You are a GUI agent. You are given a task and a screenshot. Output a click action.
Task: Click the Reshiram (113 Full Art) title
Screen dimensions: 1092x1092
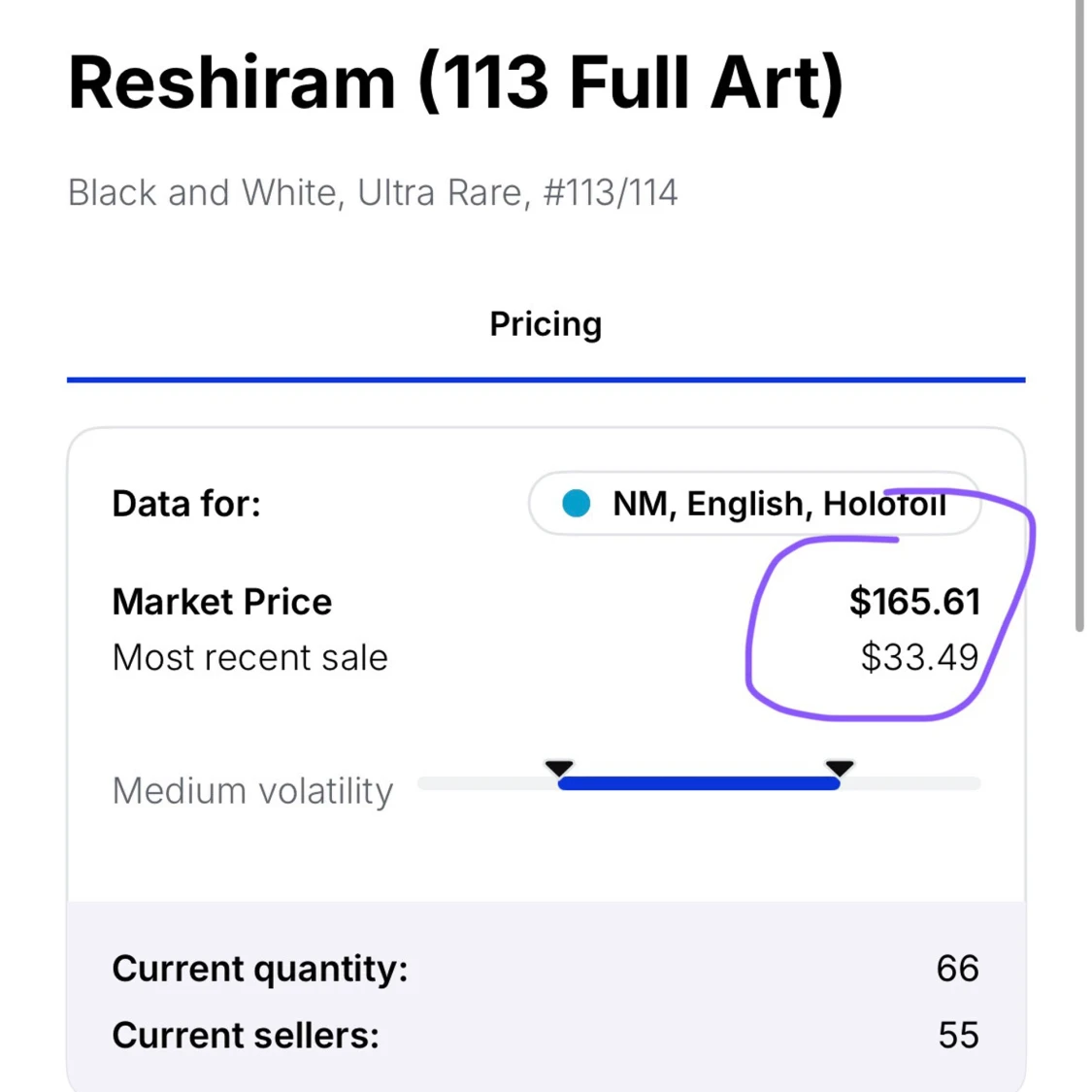tap(455, 83)
